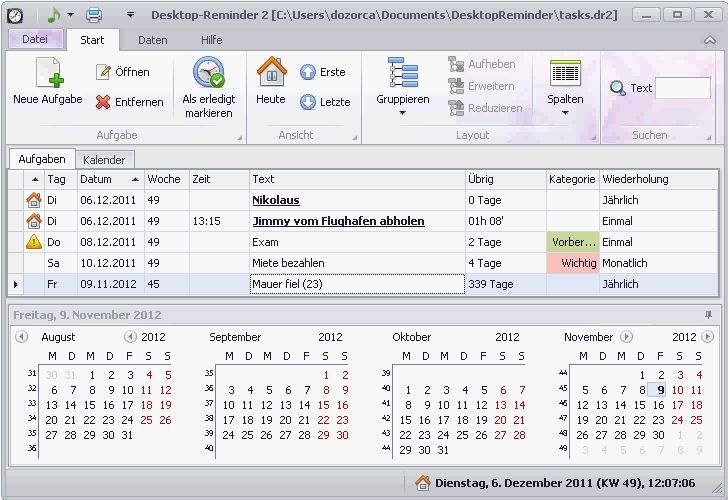Open the quick access toolbar customize arrow
The width and height of the screenshot is (728, 500).
(130, 15)
